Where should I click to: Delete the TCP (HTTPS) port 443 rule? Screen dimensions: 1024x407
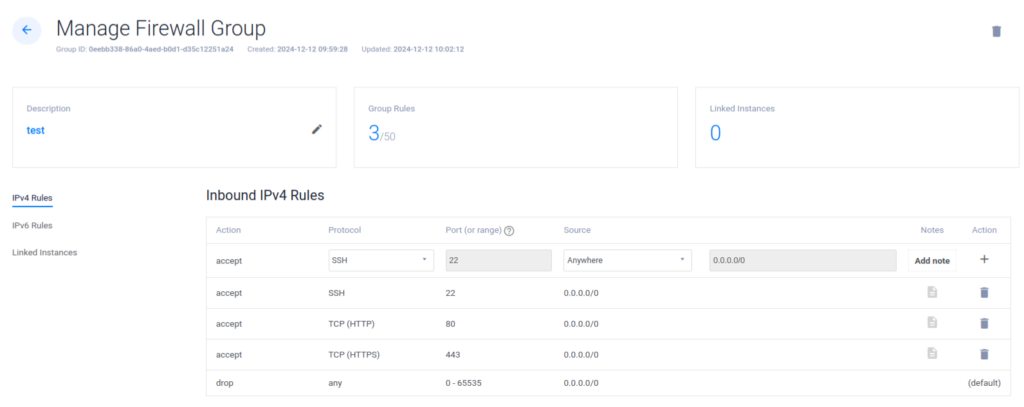click(984, 354)
